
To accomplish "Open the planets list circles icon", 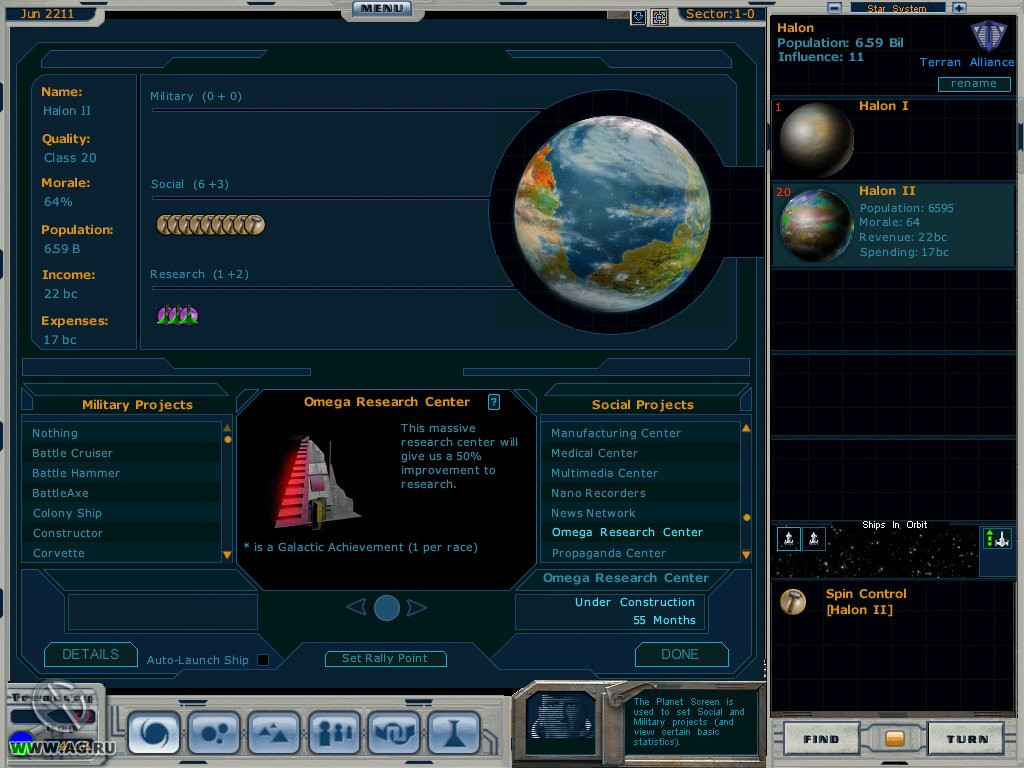I will coord(214,732).
